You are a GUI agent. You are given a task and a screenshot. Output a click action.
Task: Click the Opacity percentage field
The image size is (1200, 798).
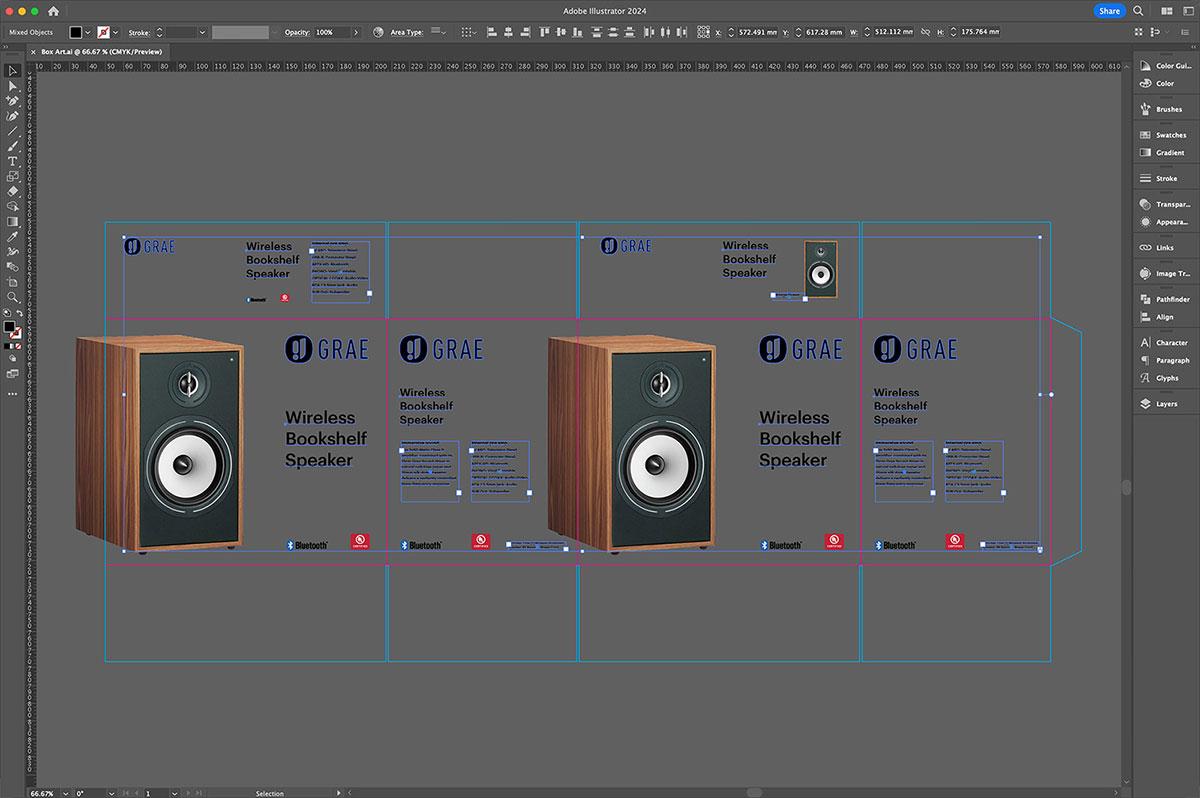tap(332, 32)
